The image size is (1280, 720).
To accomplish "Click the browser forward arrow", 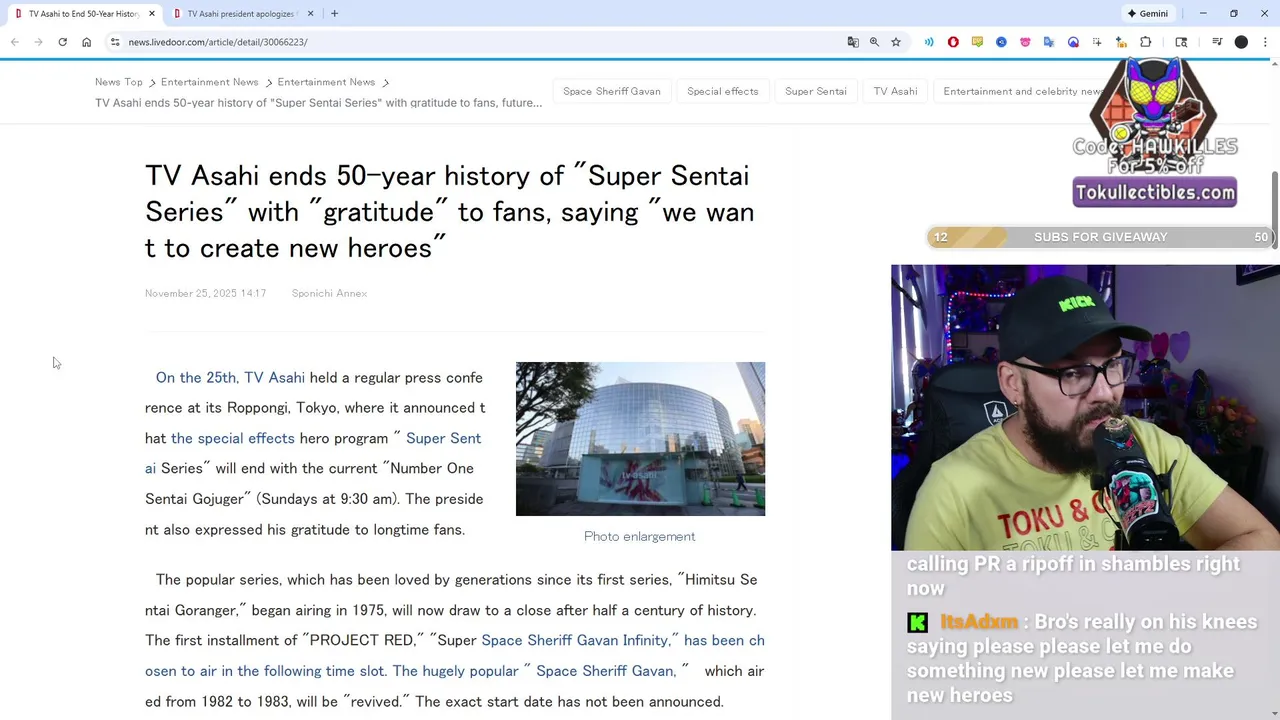I will [x=38, y=42].
